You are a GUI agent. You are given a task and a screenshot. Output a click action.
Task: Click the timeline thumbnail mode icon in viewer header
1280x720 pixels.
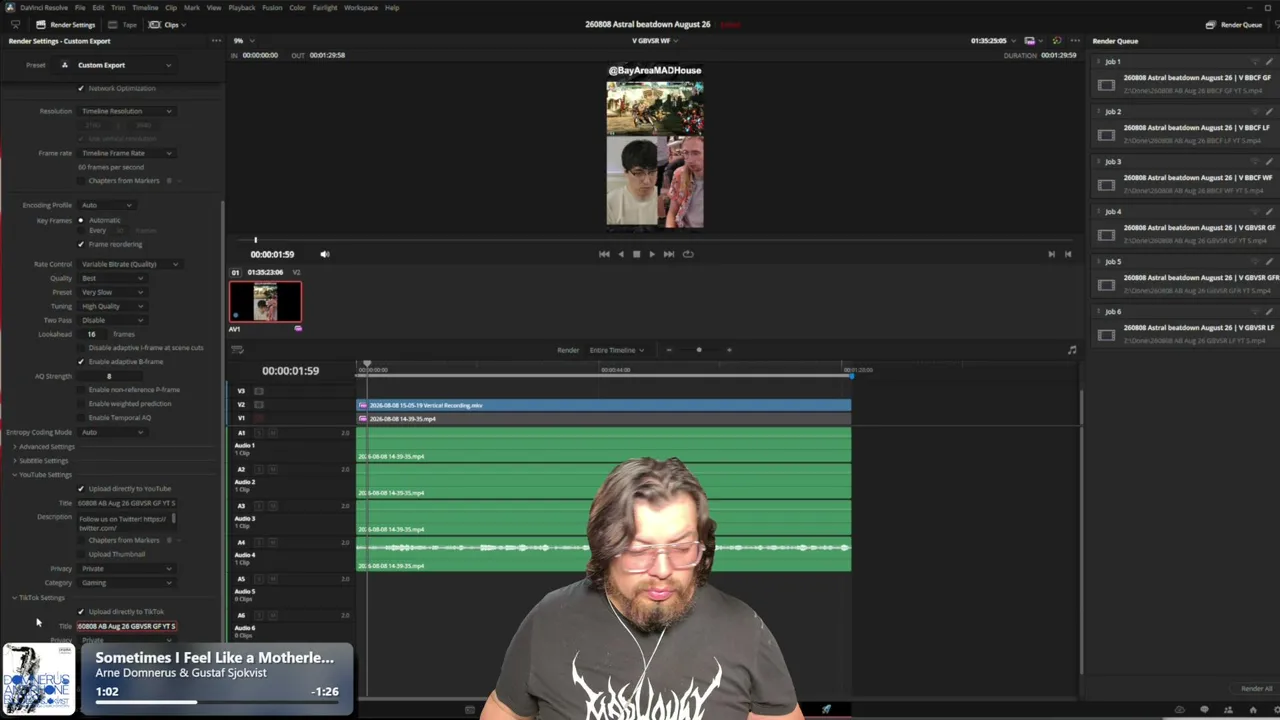pos(1030,41)
